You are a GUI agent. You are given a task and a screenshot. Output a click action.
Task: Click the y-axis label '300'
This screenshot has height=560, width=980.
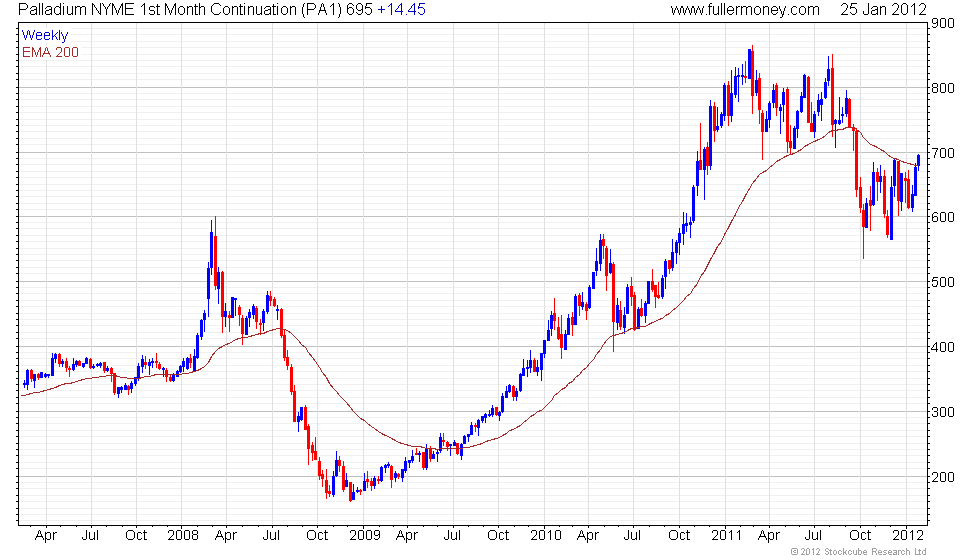coord(942,412)
